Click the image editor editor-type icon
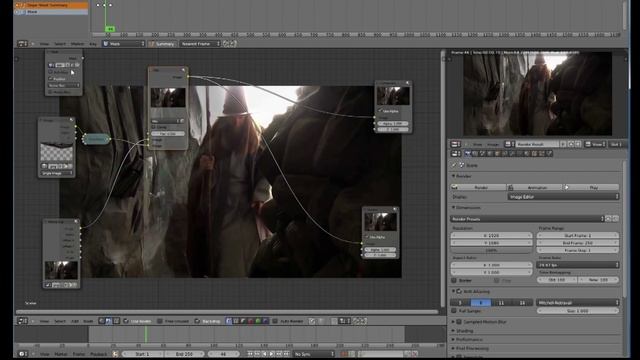Viewport: 640px width, 360px height. [x=456, y=144]
